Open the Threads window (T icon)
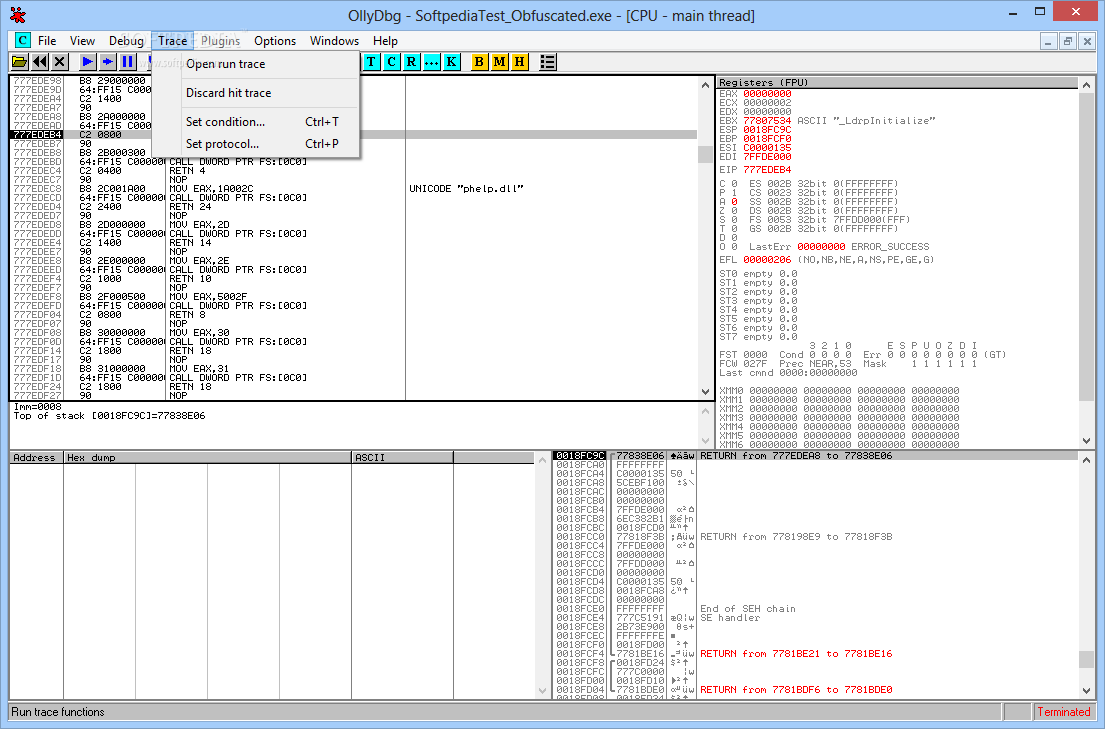Screen dimensions: 1105x729 (371, 62)
